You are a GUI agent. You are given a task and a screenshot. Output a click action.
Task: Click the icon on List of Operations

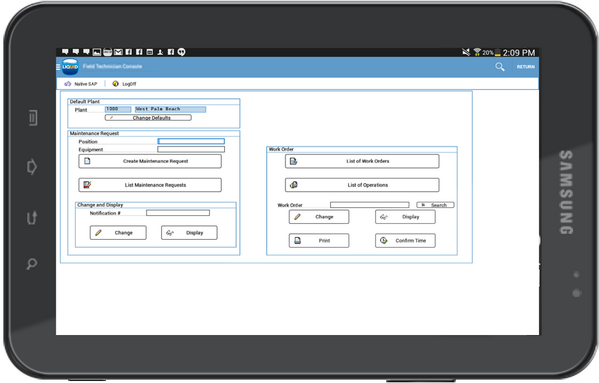coord(293,185)
